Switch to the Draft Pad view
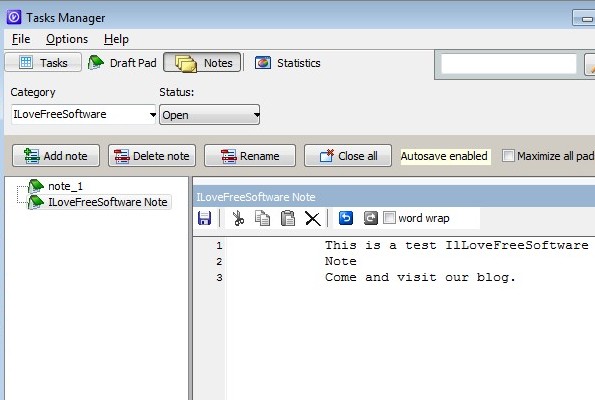Viewport: 595px width, 400px height. (122, 63)
